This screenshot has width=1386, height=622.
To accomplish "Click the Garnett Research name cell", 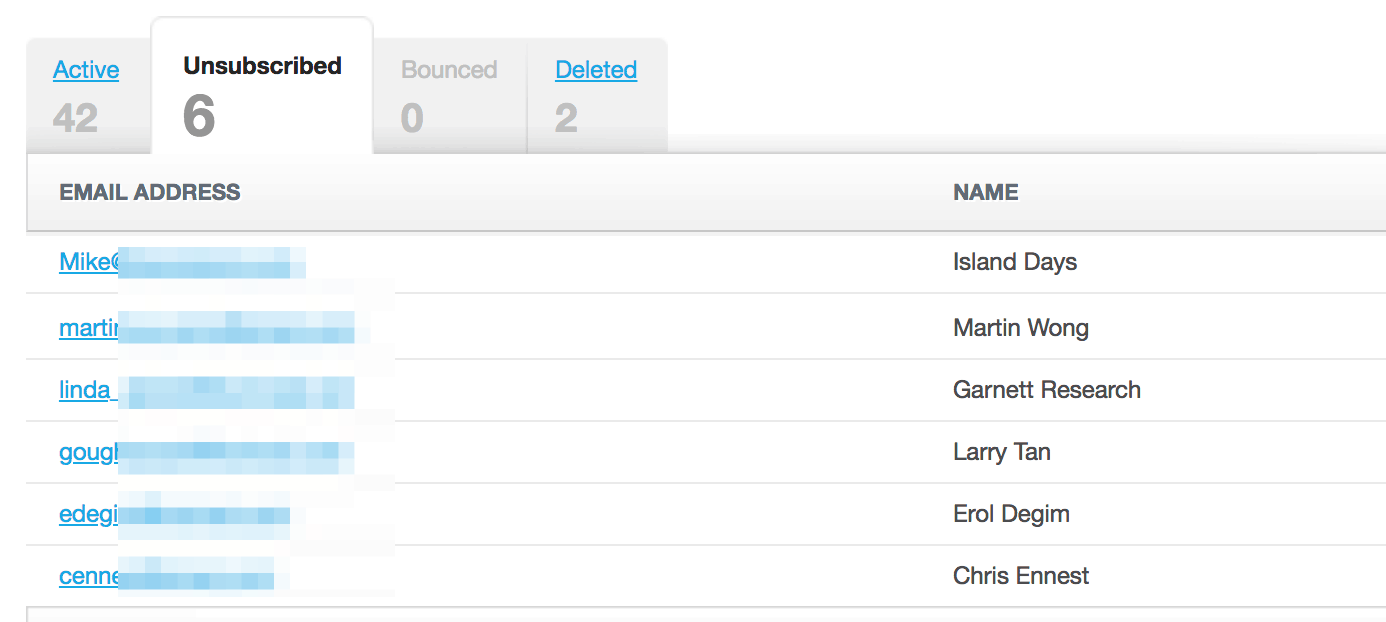I will (1047, 390).
